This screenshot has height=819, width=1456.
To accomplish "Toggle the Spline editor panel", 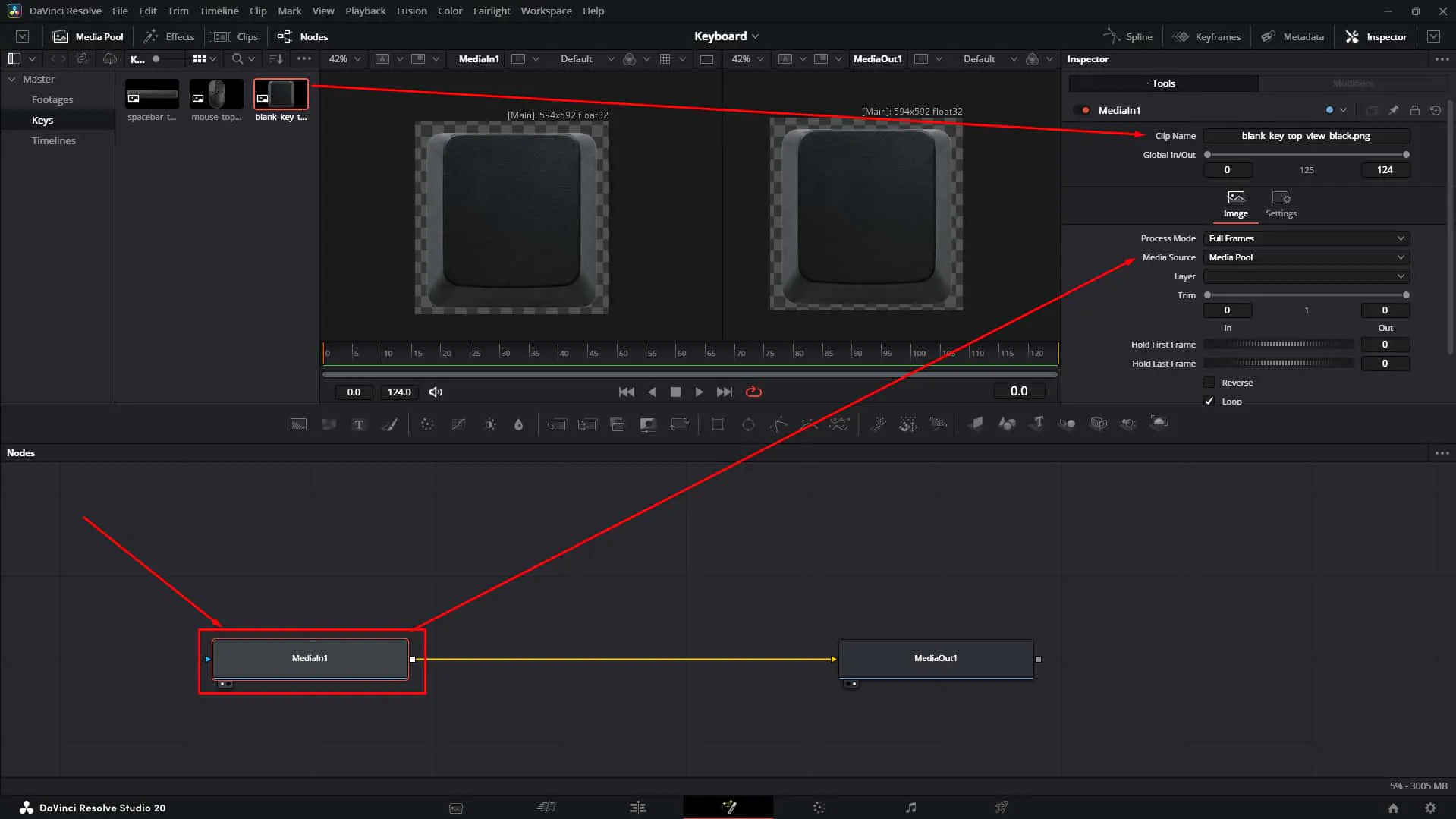I will [1127, 36].
